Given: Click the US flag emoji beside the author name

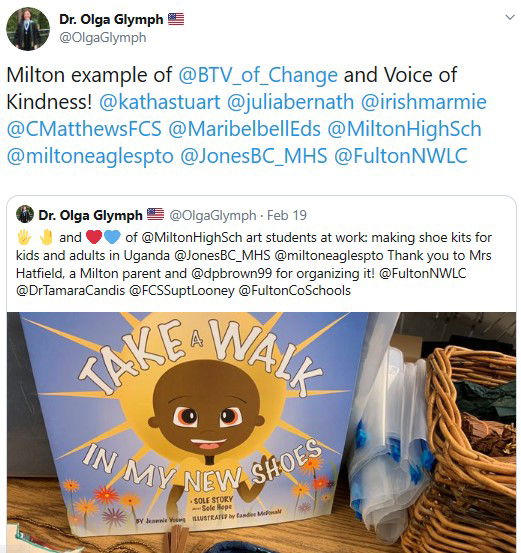Looking at the screenshot, I should coord(176,19).
